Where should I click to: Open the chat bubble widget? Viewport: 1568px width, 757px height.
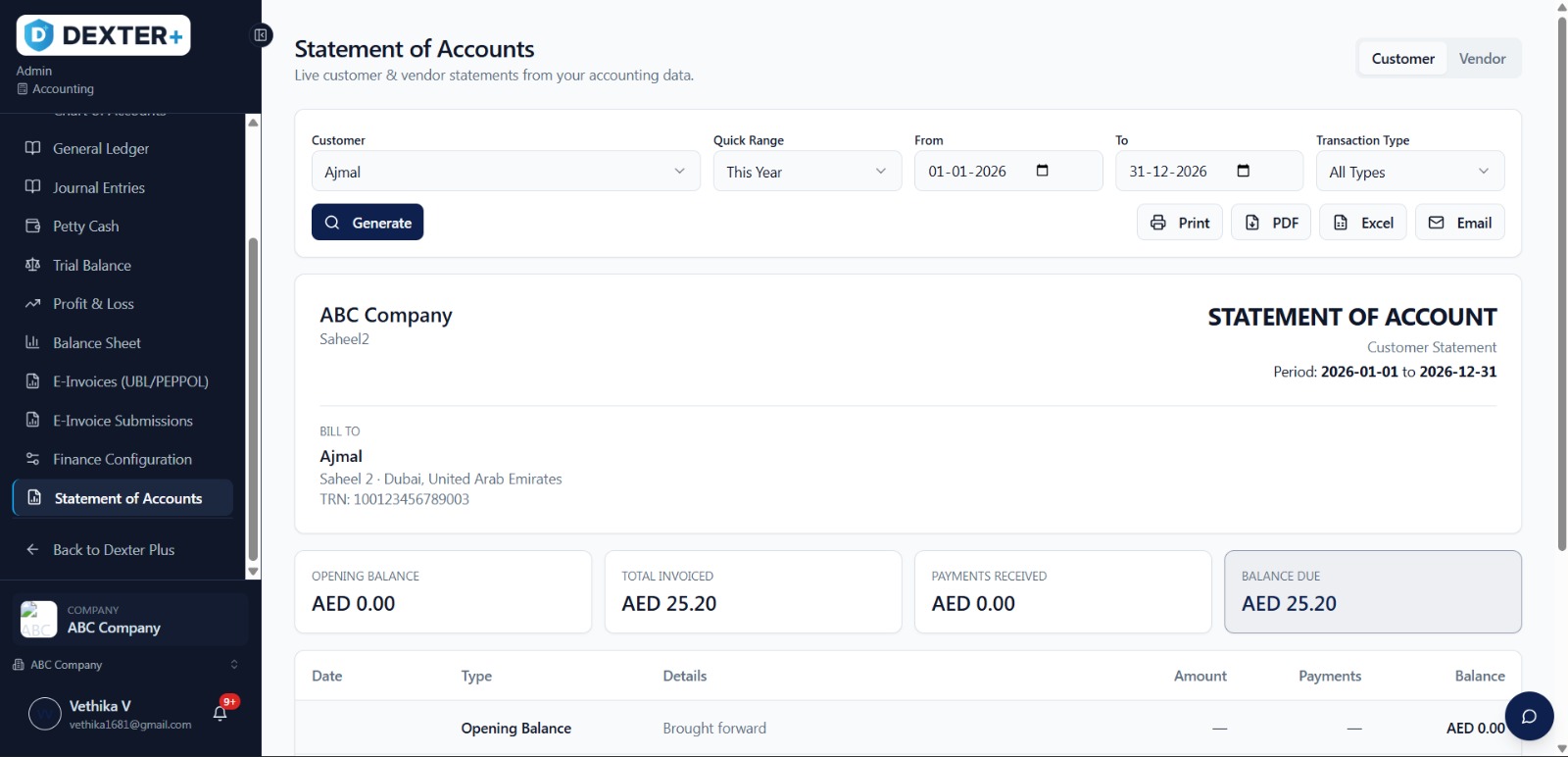tap(1529, 716)
